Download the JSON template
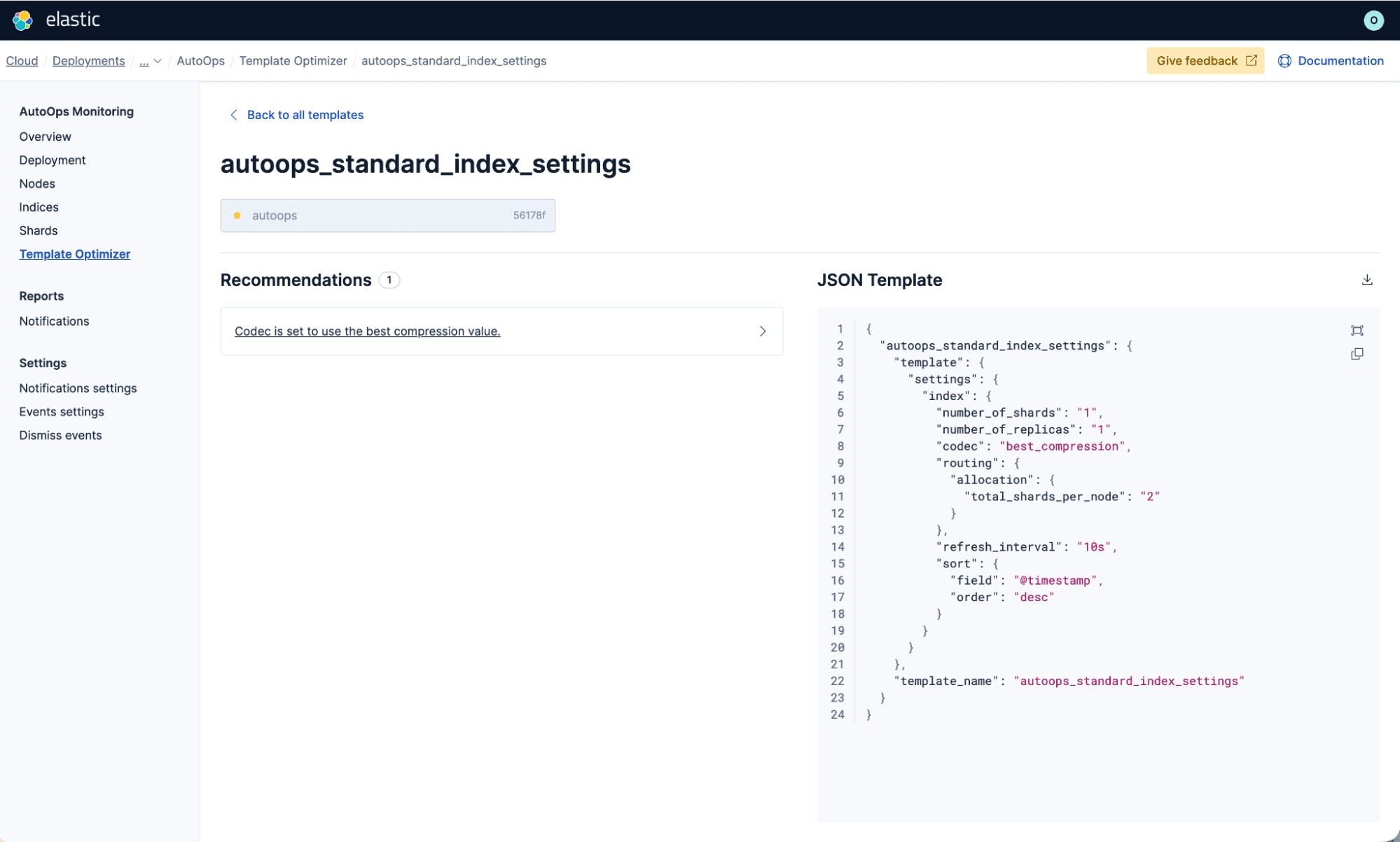 click(1367, 279)
